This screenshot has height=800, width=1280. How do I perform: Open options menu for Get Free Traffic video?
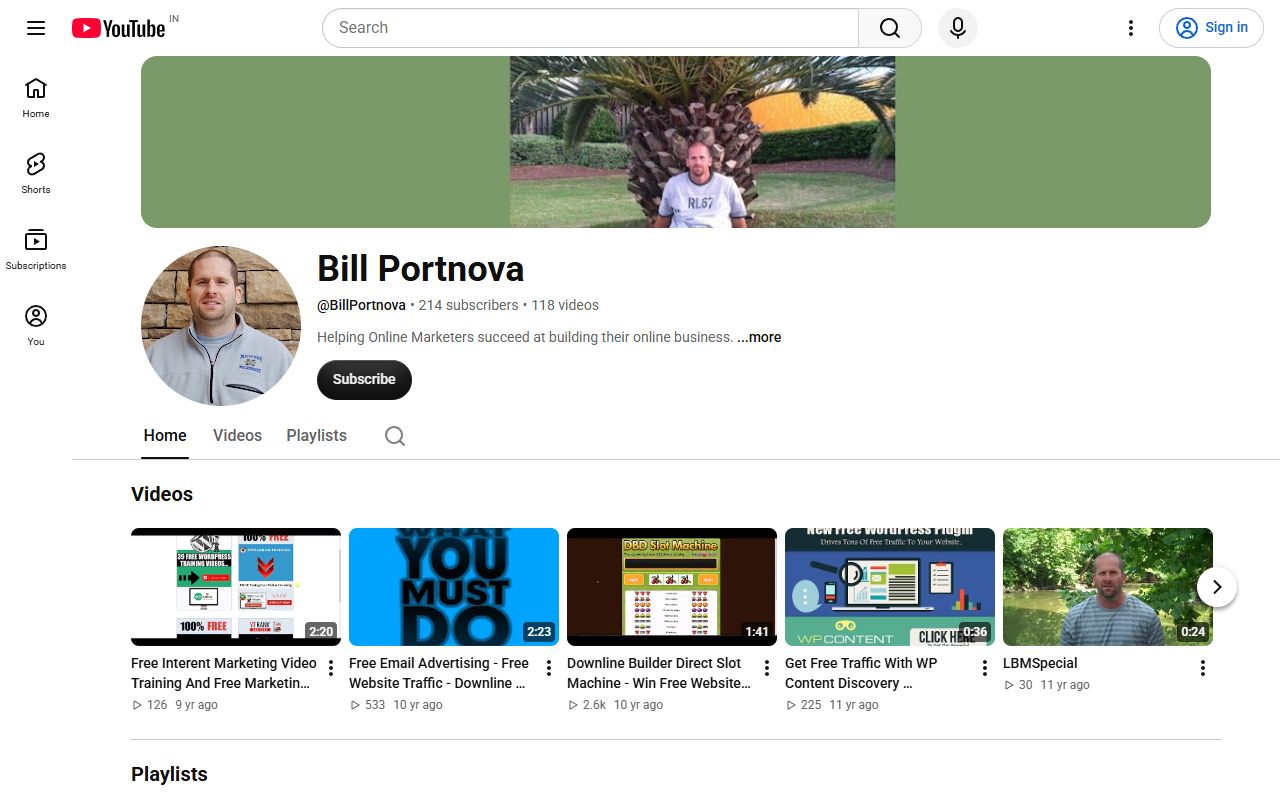click(x=985, y=668)
